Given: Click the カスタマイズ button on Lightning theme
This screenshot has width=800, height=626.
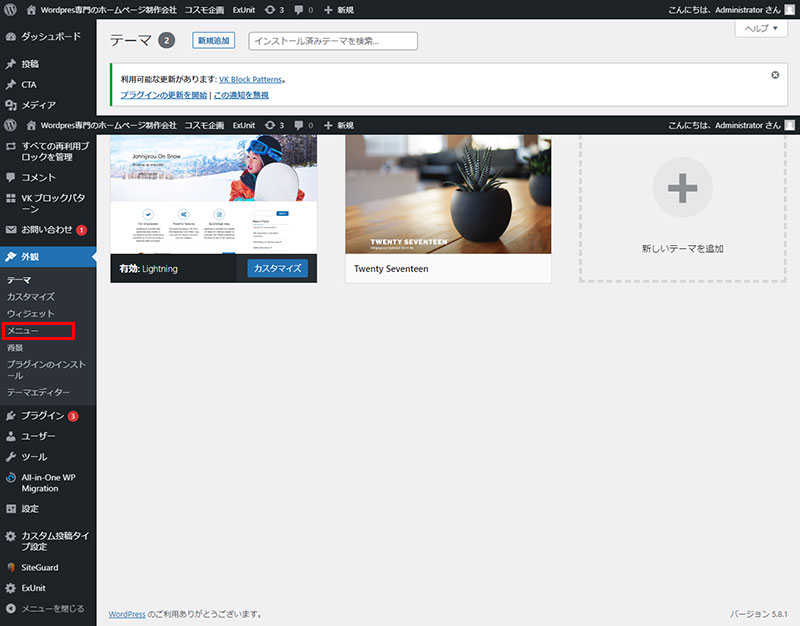Looking at the screenshot, I should pyautogui.click(x=277, y=268).
